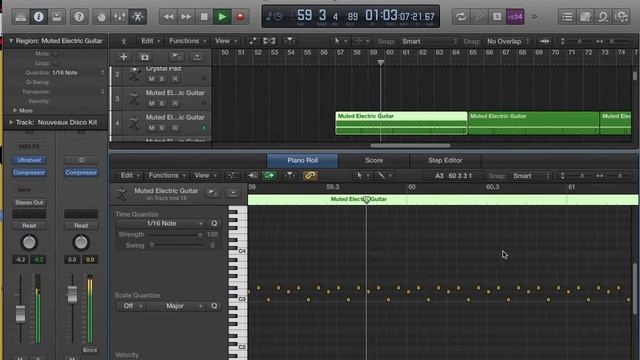Open the Toolbar display icon

pos(57,17)
